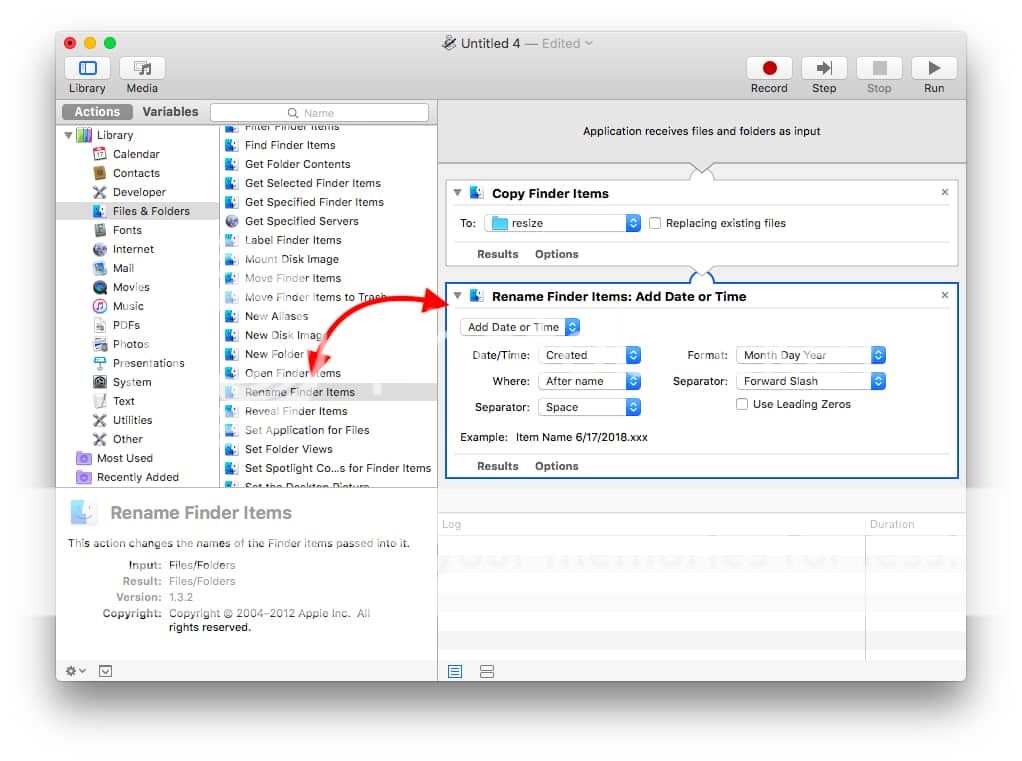The image size is (1022, 761).
Task: Show Options in Copy Finder Items
Action: tap(557, 253)
